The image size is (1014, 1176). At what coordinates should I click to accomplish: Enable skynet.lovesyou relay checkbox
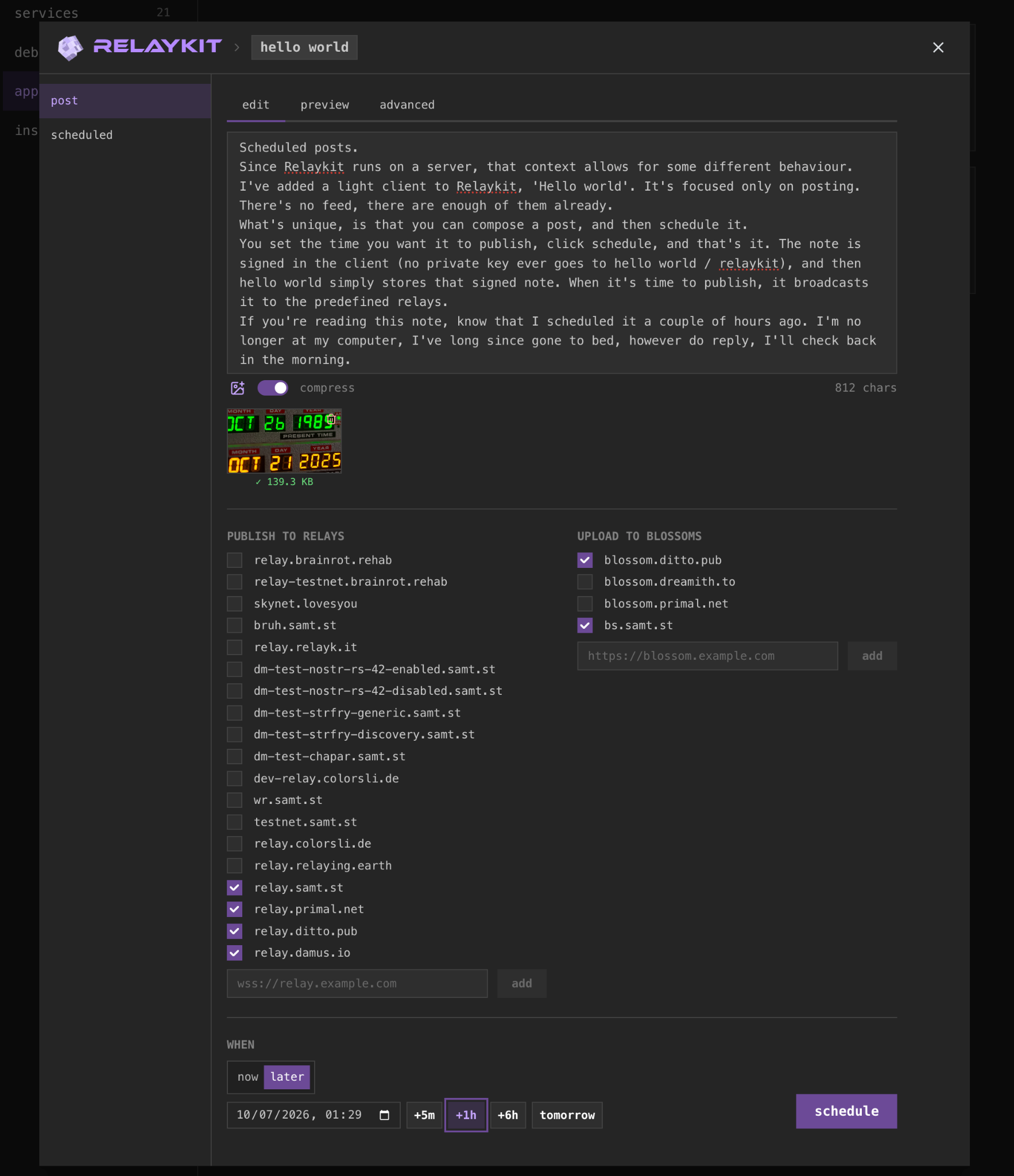point(234,604)
